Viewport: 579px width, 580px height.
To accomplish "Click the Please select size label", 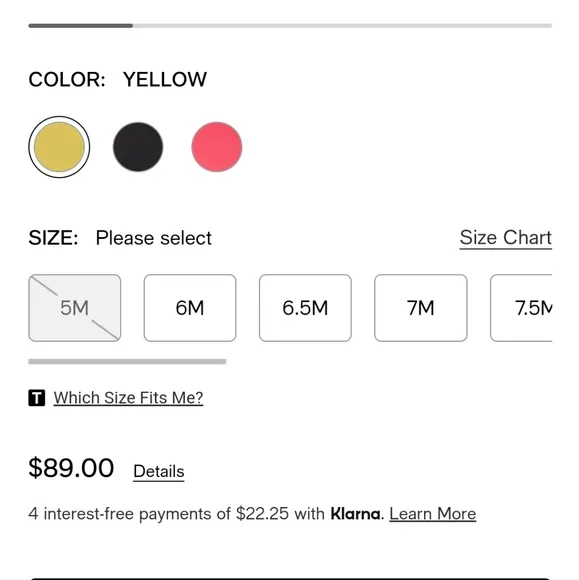I will tap(154, 238).
